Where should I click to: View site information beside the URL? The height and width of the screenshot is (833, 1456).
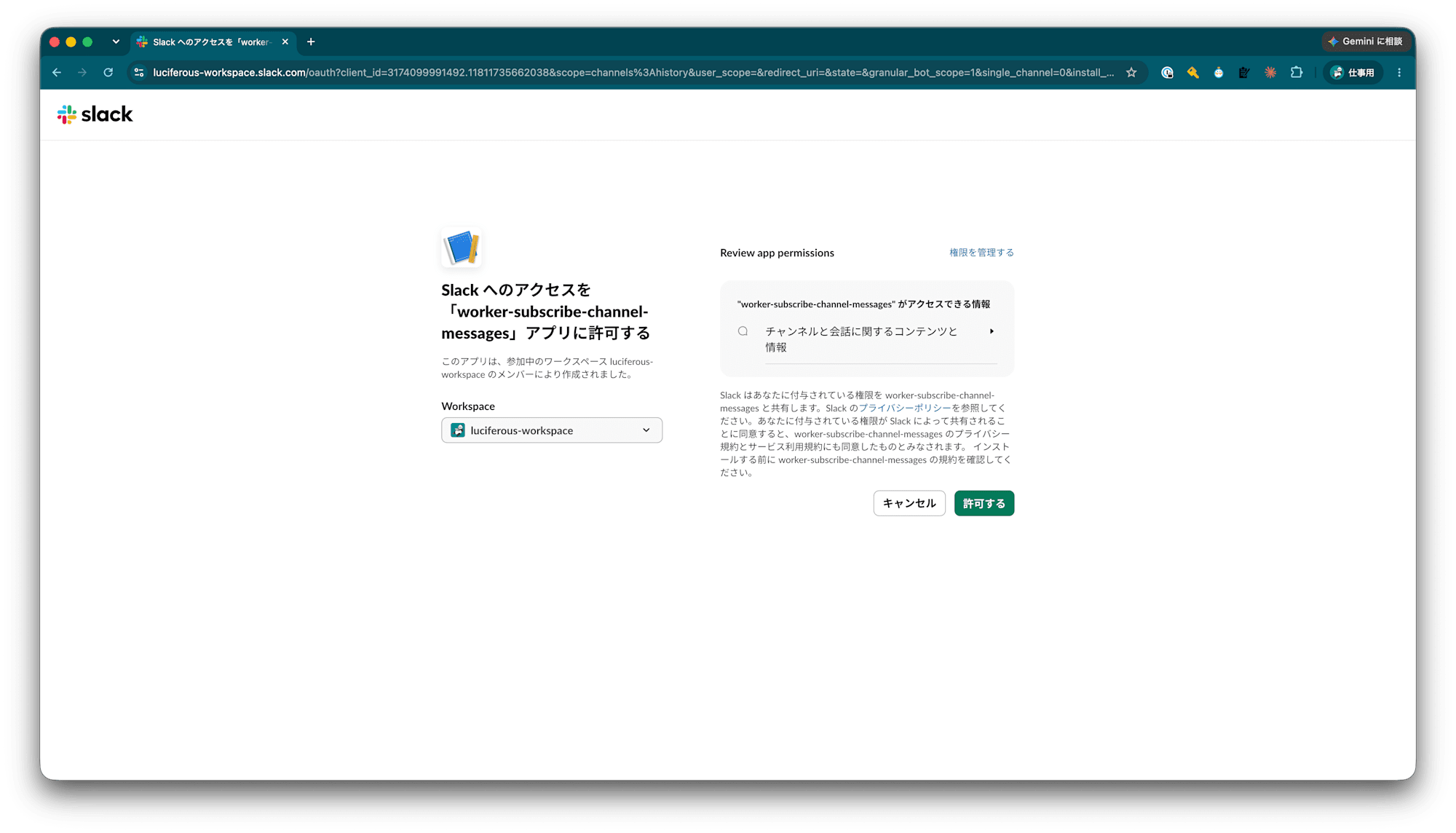click(x=139, y=73)
